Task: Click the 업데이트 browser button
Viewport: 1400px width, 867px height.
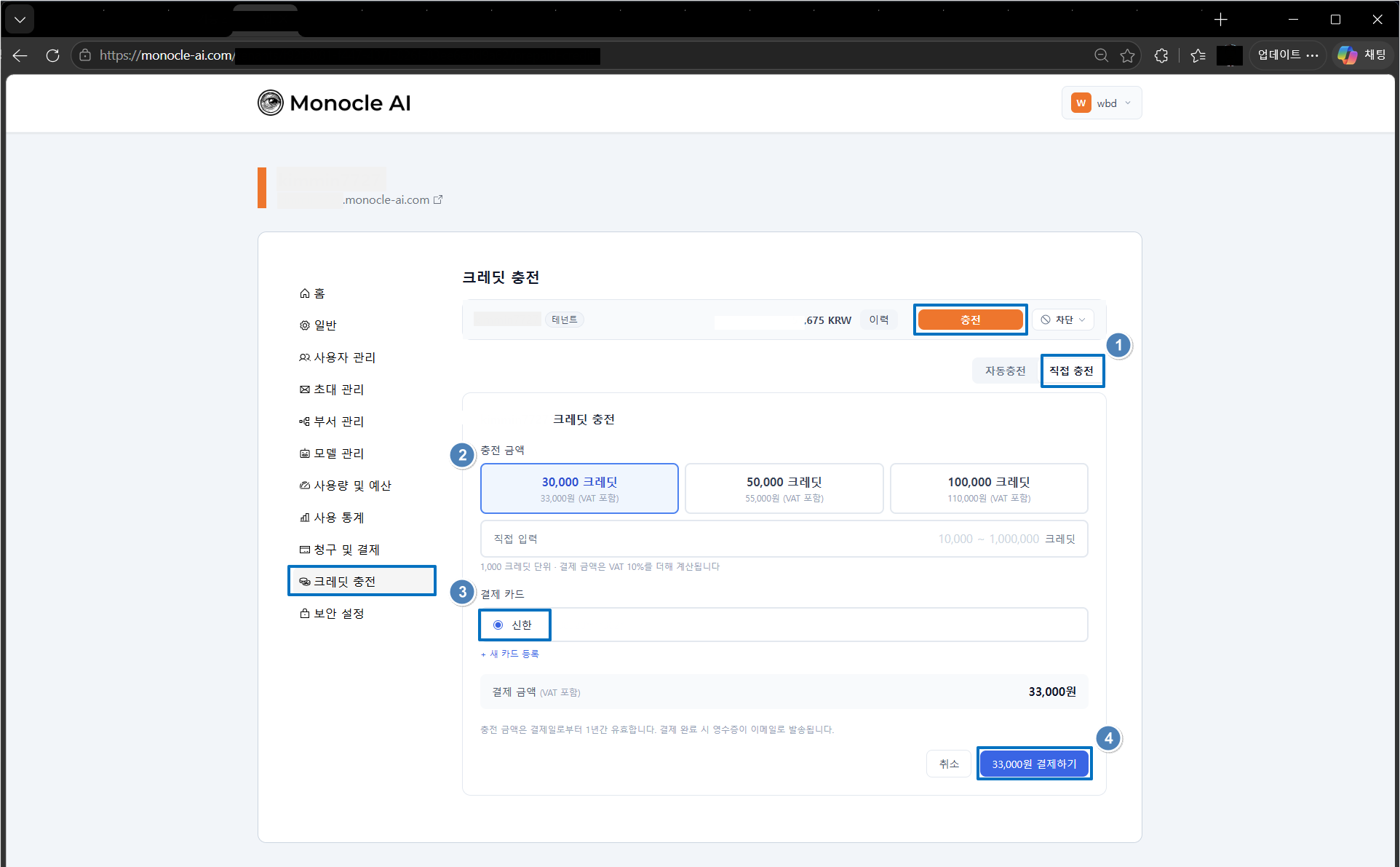Action: pos(1287,55)
